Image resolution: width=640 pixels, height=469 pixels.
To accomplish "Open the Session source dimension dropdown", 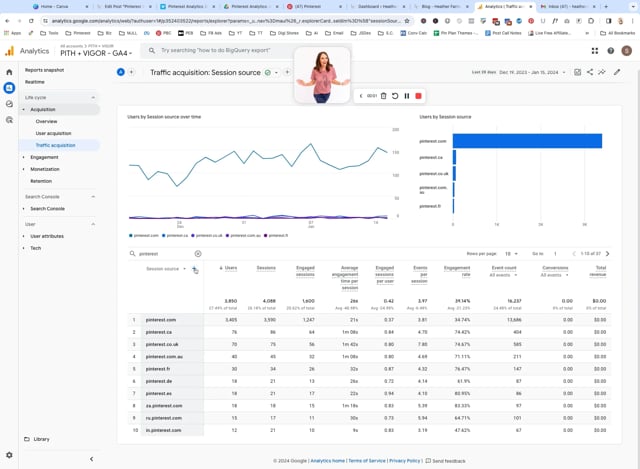I will 166,269.
